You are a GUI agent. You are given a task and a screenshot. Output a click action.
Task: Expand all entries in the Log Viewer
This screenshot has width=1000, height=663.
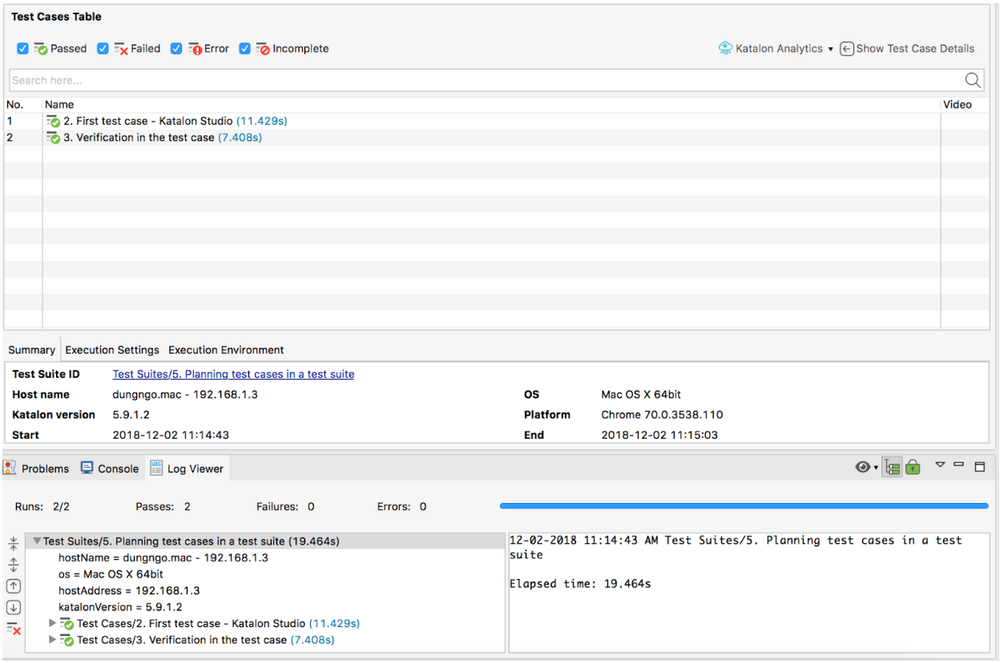coord(13,564)
